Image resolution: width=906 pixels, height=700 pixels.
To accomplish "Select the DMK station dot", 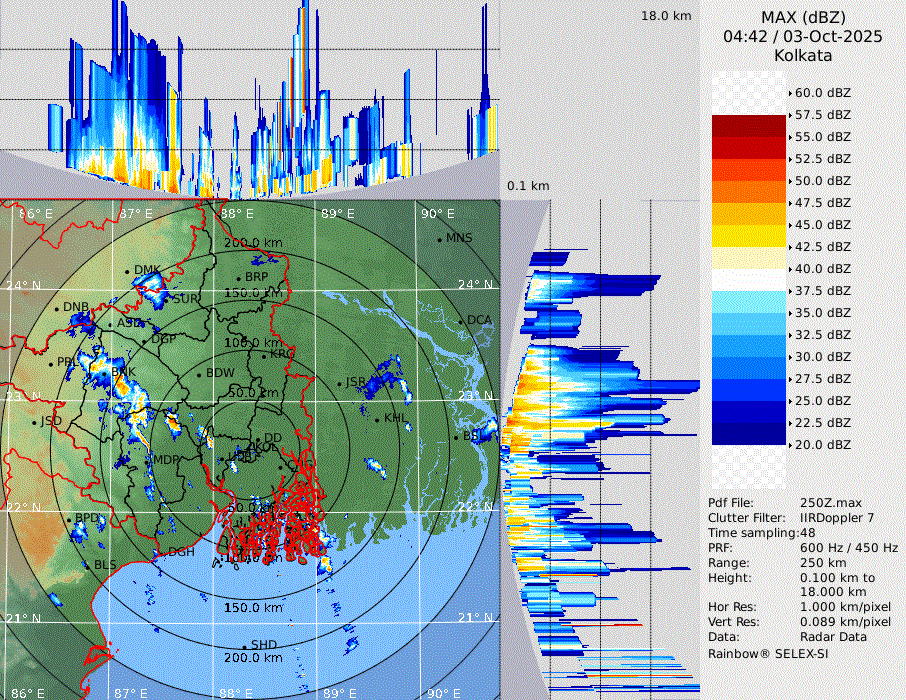I will (x=127, y=271).
